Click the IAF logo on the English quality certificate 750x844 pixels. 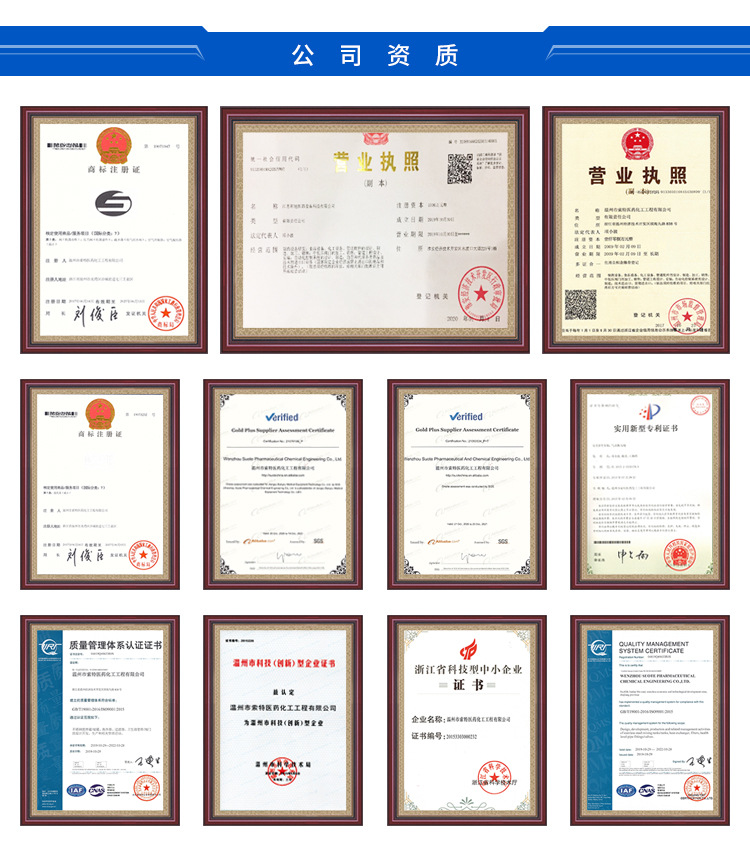click(626, 790)
